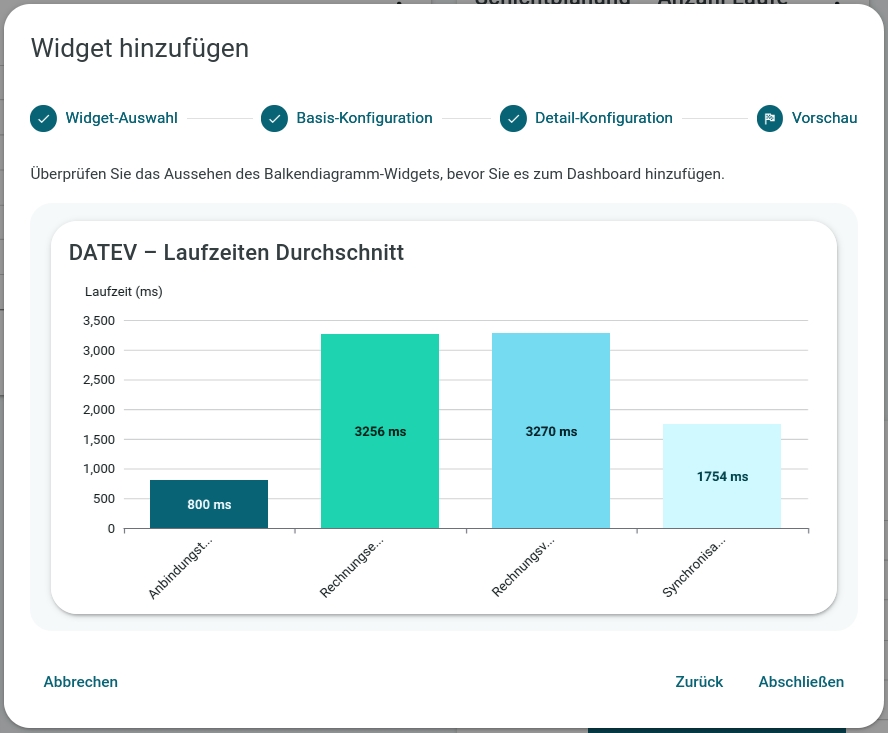
Task: Cancel with the Abbrechen button
Action: [x=80, y=681]
